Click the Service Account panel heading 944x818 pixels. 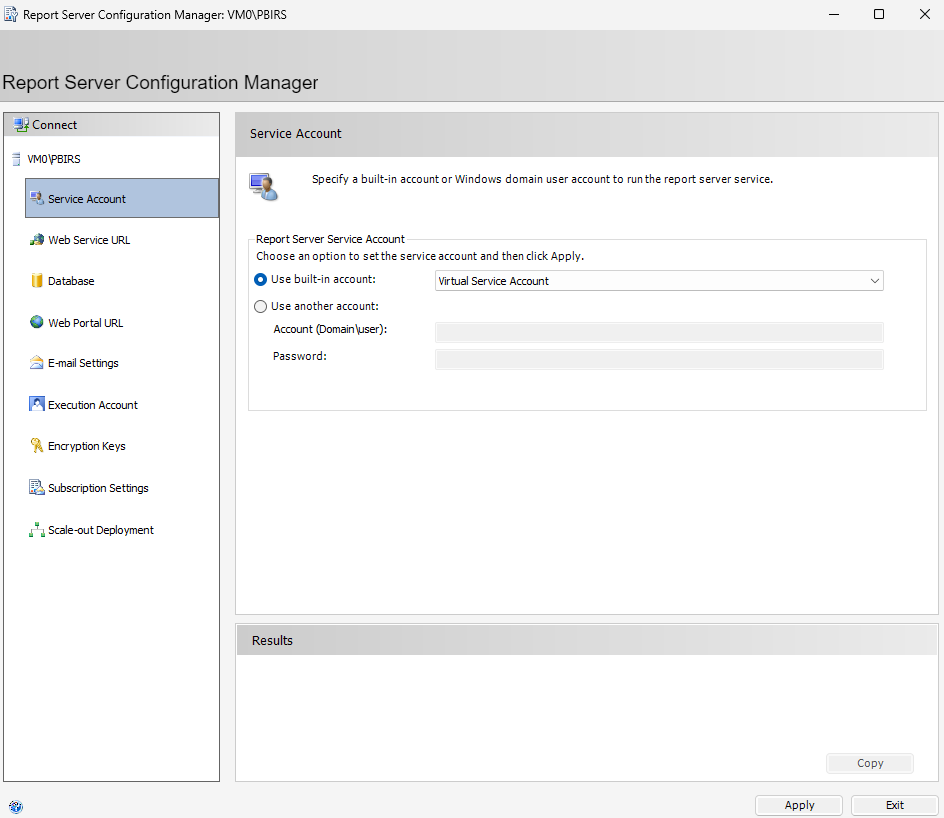point(296,134)
